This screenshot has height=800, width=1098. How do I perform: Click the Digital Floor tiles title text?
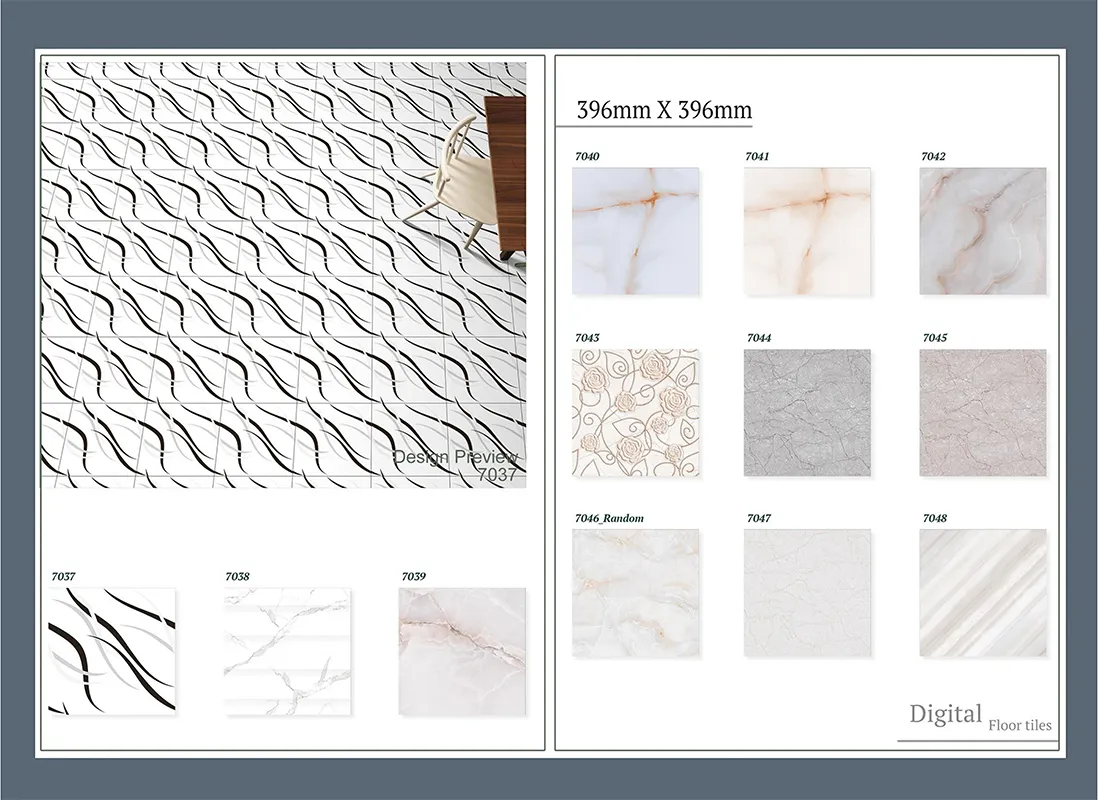(x=979, y=716)
